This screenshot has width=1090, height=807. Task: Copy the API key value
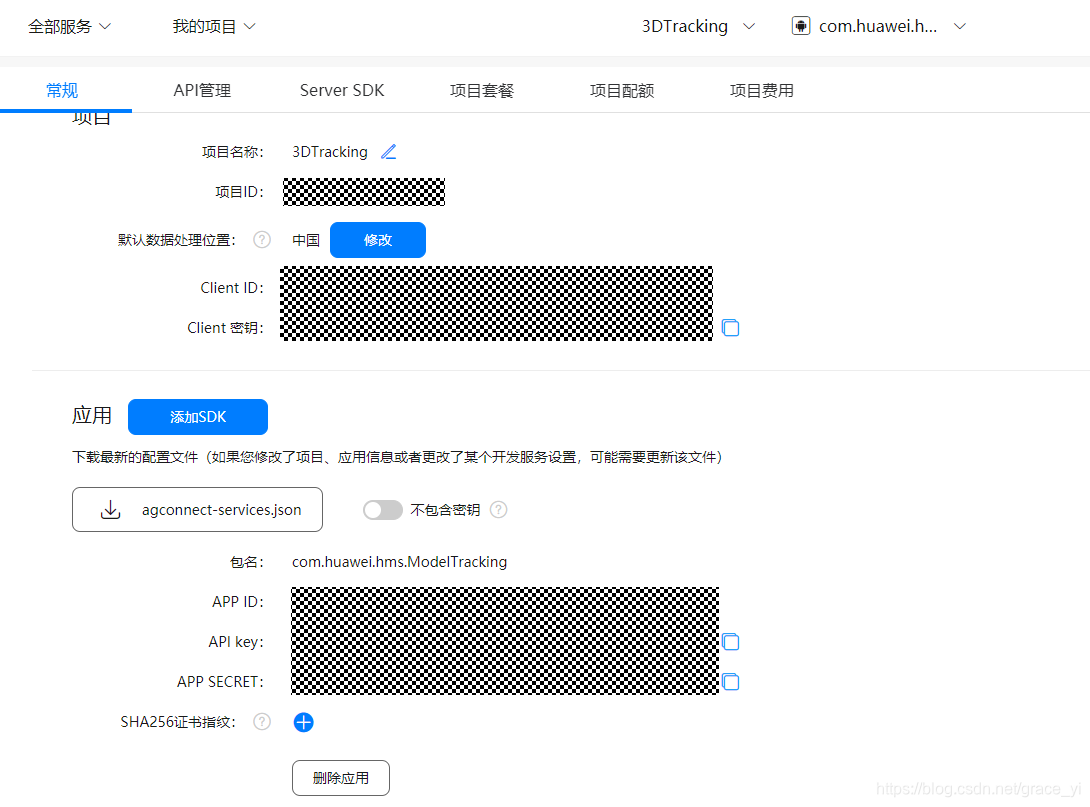coord(730,642)
